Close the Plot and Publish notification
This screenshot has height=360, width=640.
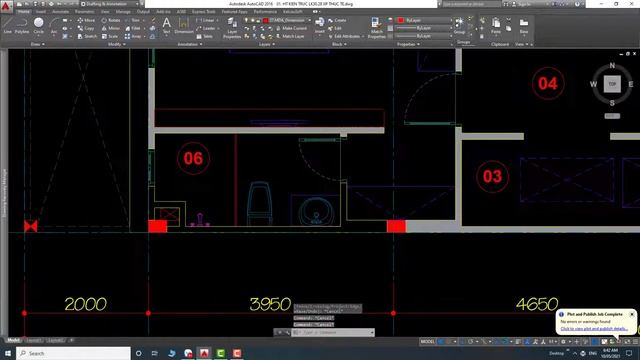(x=631, y=314)
